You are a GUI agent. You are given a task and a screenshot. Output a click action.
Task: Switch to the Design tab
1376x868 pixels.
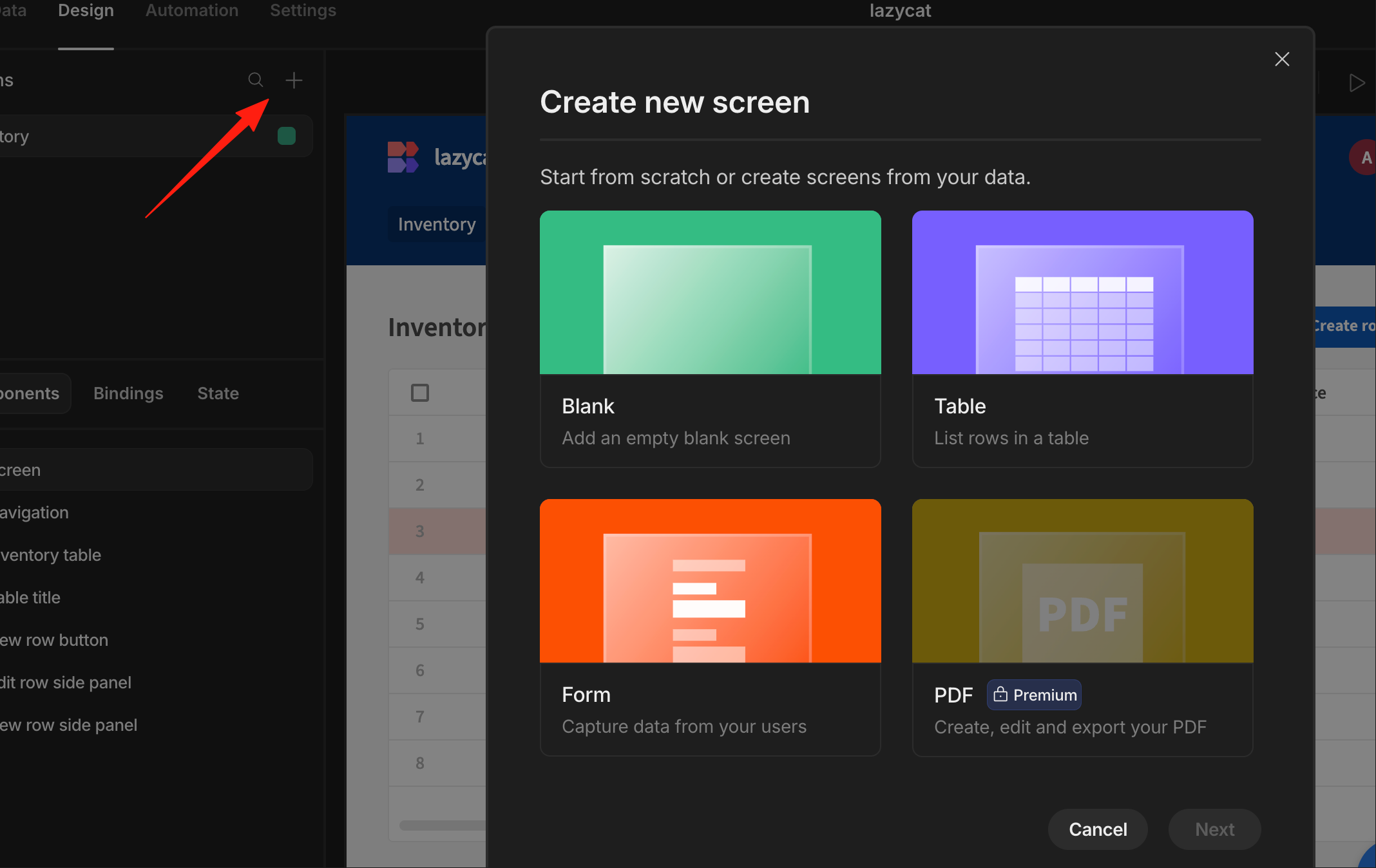coord(86,10)
